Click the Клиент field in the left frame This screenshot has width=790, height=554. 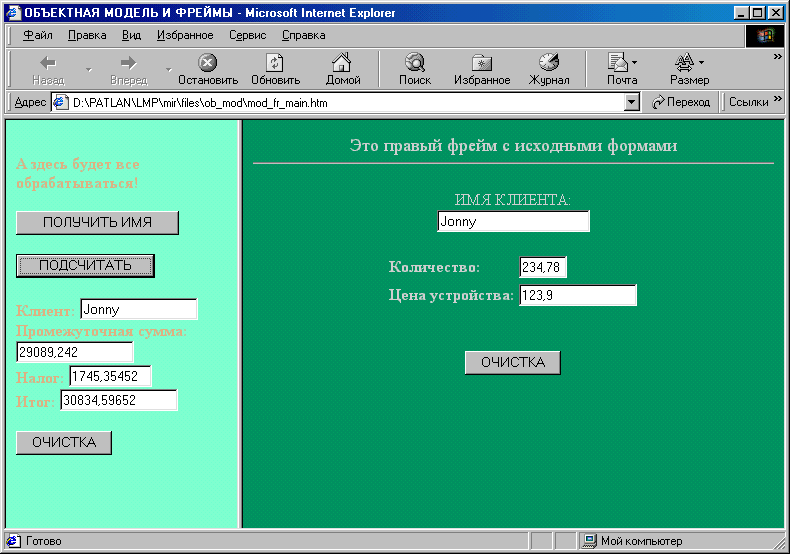(139, 309)
